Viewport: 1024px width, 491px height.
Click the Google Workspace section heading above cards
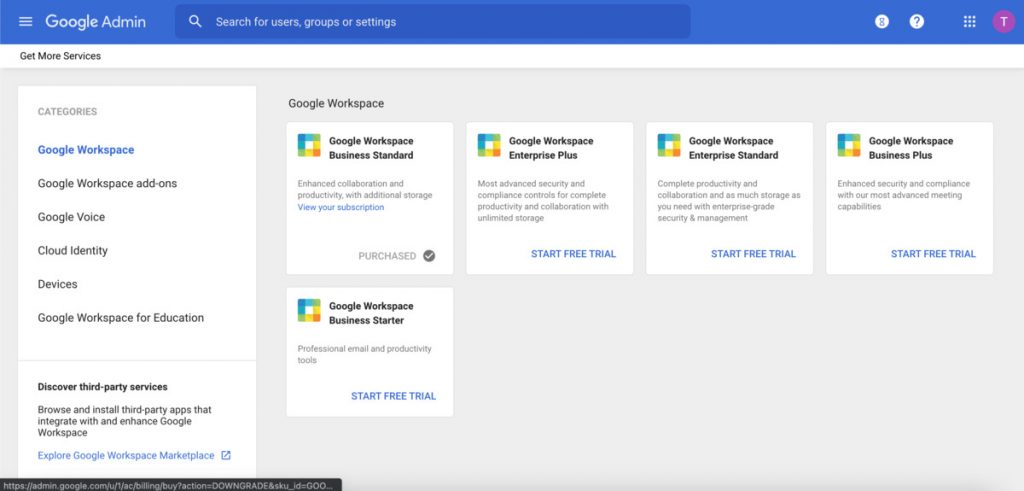[336, 103]
